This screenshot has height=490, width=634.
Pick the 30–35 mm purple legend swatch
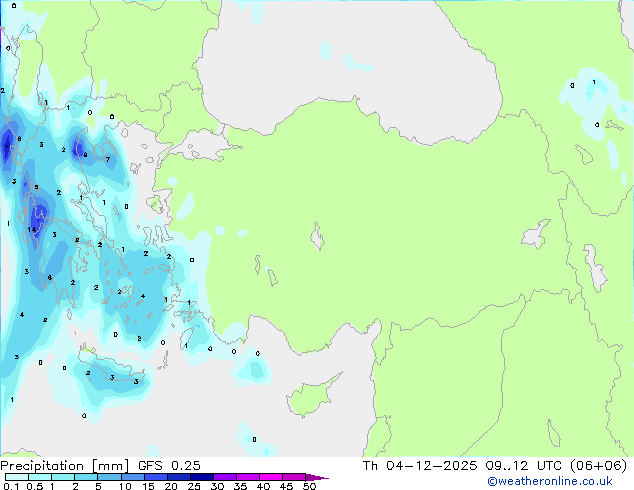coord(225,477)
